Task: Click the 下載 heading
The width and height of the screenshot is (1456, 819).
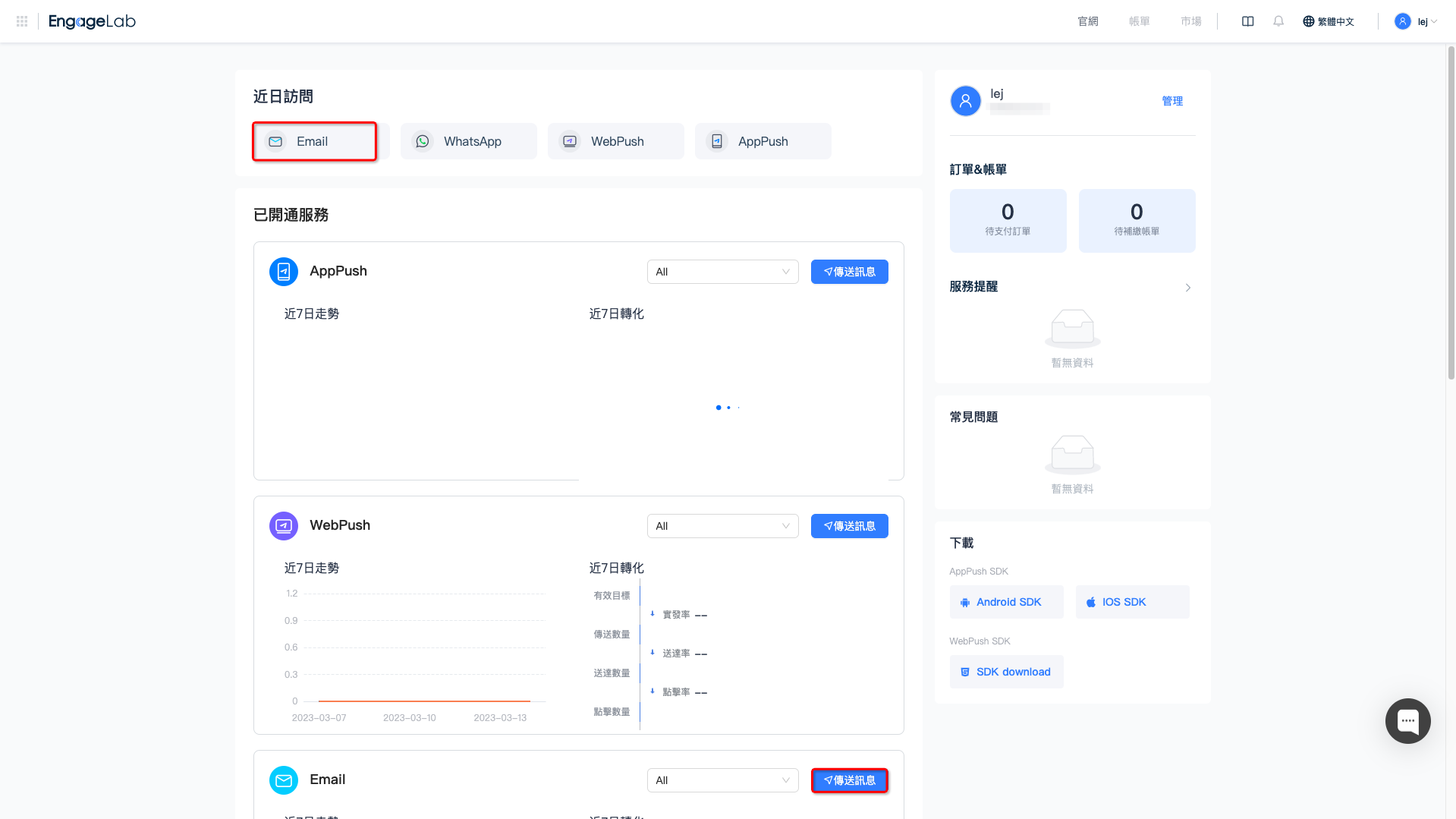Action: [961, 543]
